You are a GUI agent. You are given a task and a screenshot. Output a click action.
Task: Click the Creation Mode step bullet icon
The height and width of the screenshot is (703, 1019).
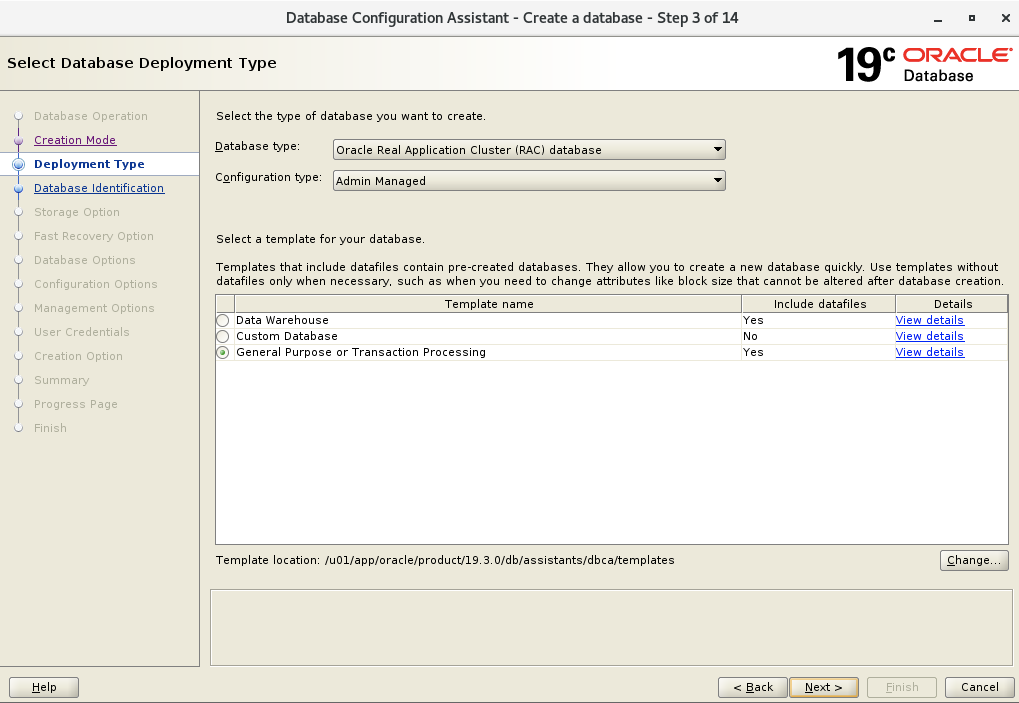click(x=19, y=140)
